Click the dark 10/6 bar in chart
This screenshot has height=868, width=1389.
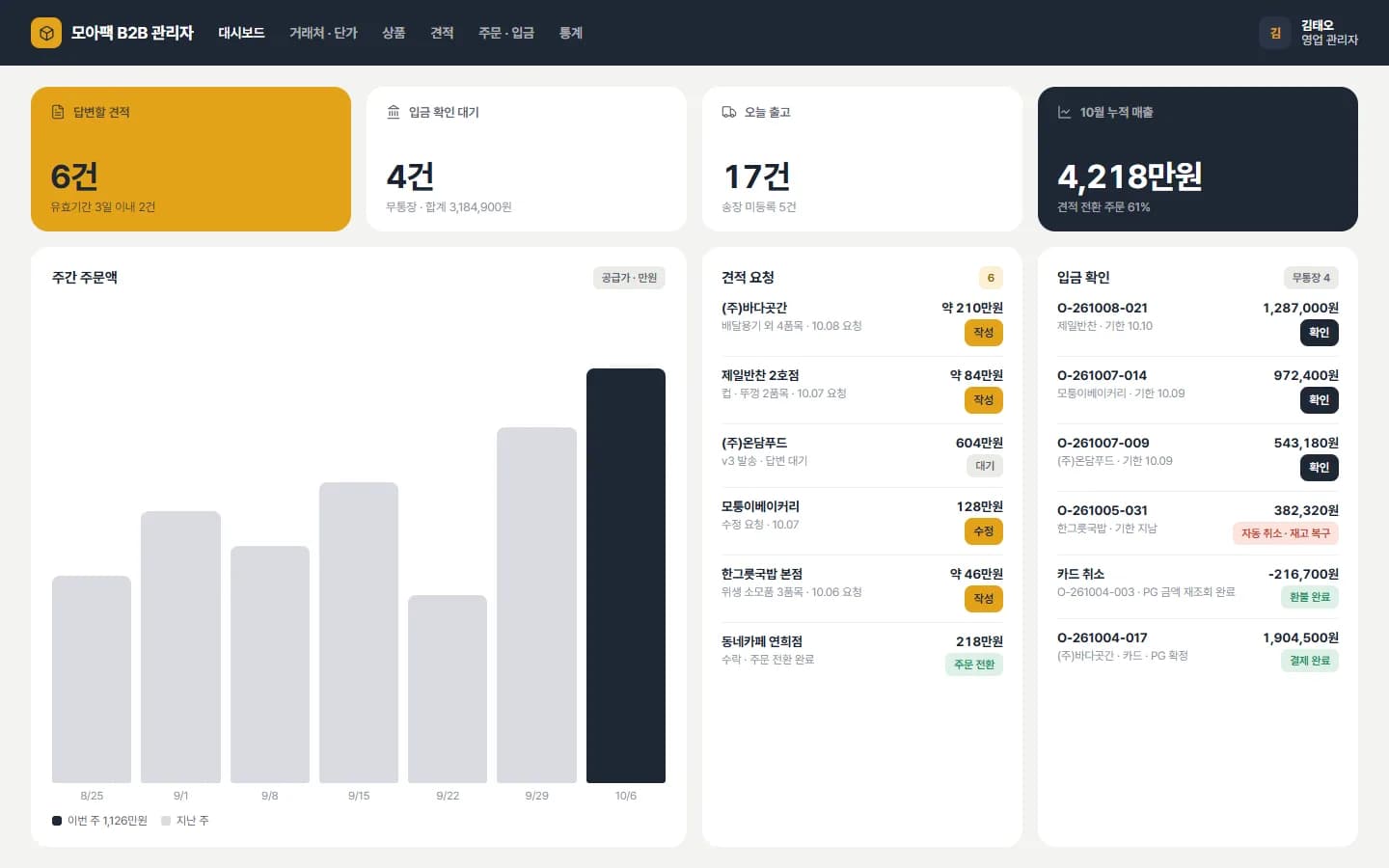click(x=626, y=576)
